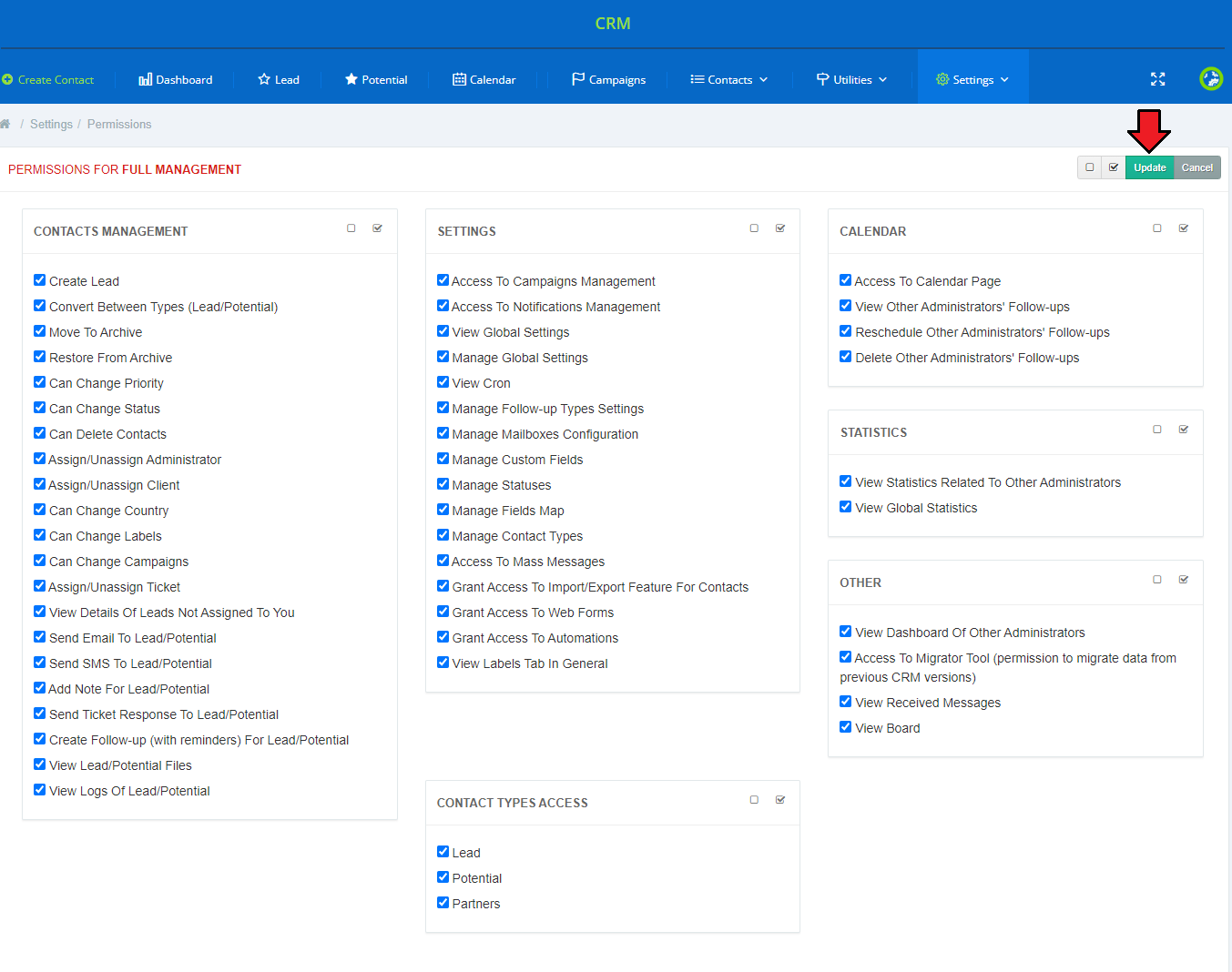Screen dimensions: 1232x972
Task: Uncheck all in Other panel header
Action: coord(1157,580)
